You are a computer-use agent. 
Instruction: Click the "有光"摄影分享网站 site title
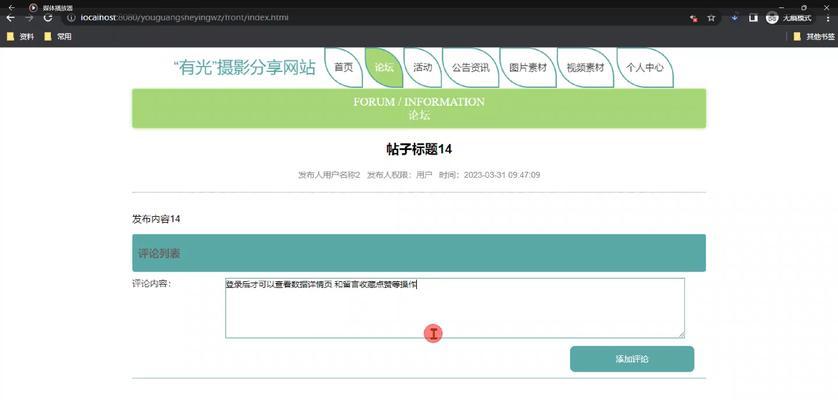[245, 68]
